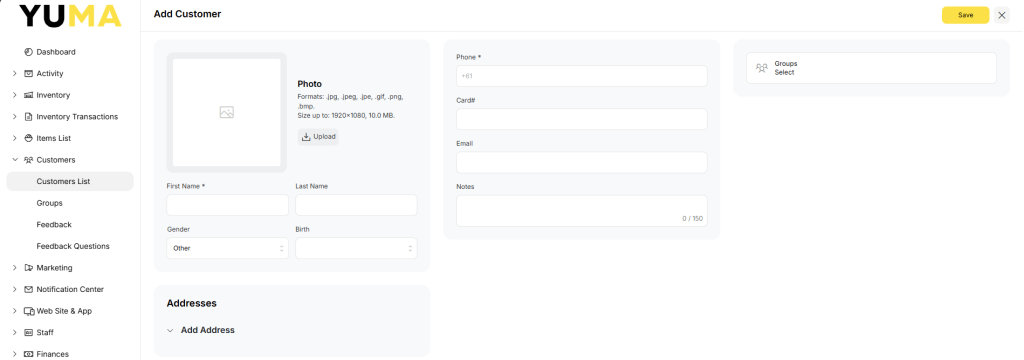Click the Customers people icon
Viewport: 1024px width, 360px height.
tap(28, 160)
